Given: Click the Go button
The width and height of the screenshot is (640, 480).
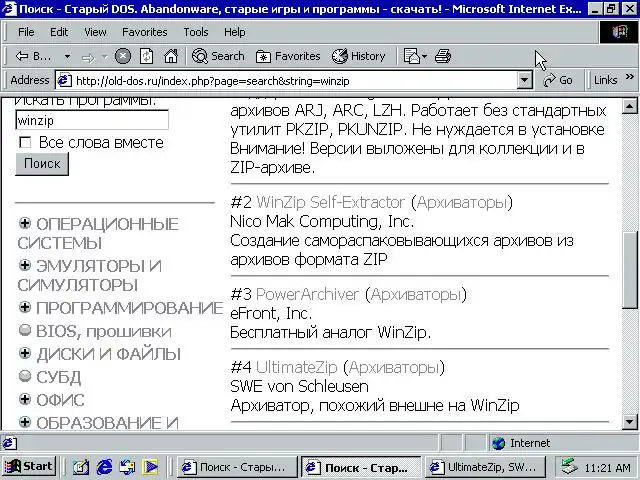Looking at the screenshot, I should click(x=558, y=80).
